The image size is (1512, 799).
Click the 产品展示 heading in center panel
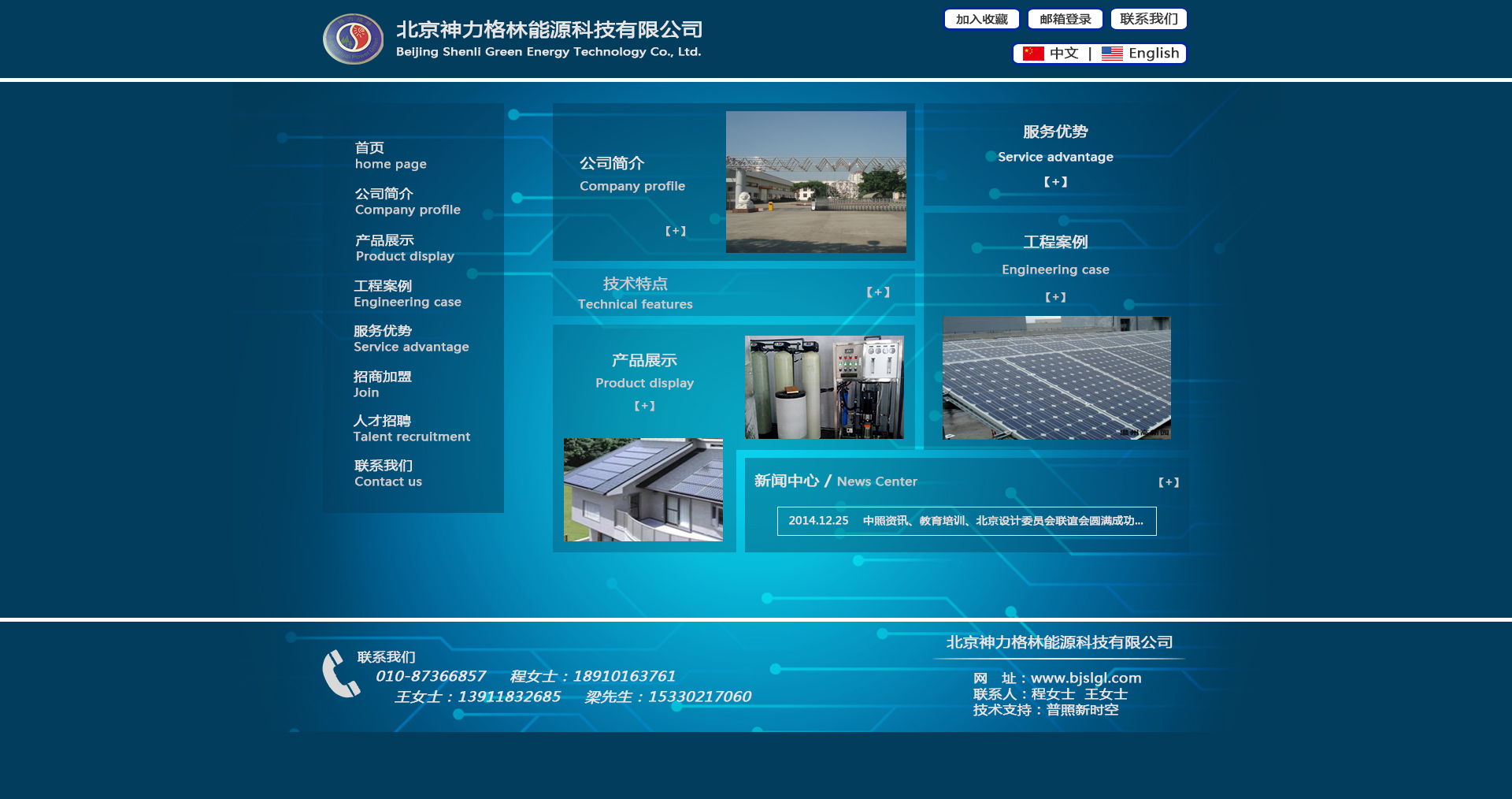point(644,360)
